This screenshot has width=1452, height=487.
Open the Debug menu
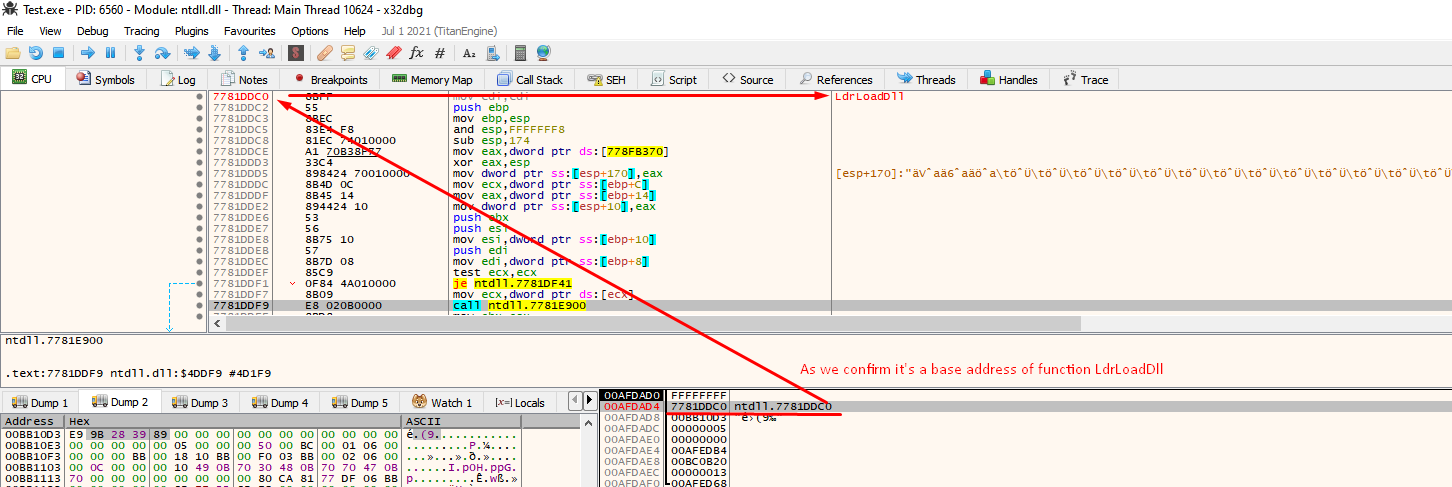[x=93, y=31]
